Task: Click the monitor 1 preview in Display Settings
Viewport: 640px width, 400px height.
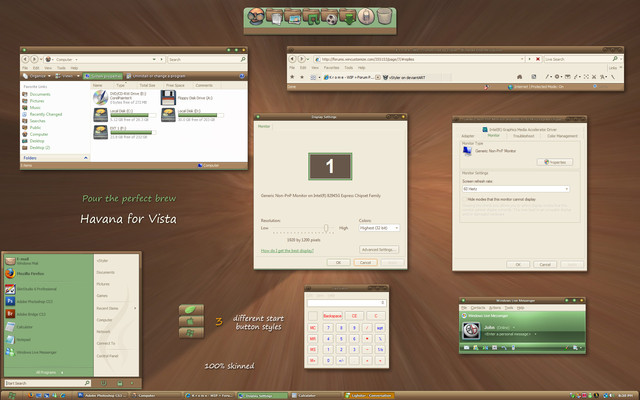Action: (x=330, y=166)
